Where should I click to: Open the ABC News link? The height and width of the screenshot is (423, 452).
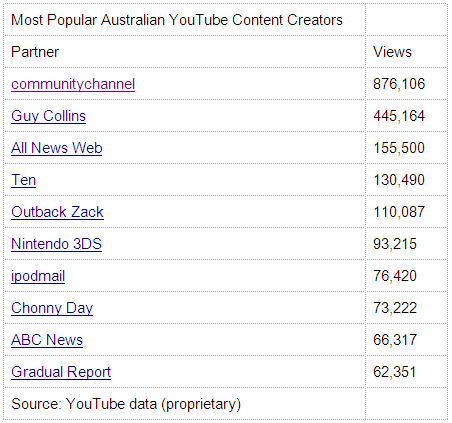click(47, 340)
